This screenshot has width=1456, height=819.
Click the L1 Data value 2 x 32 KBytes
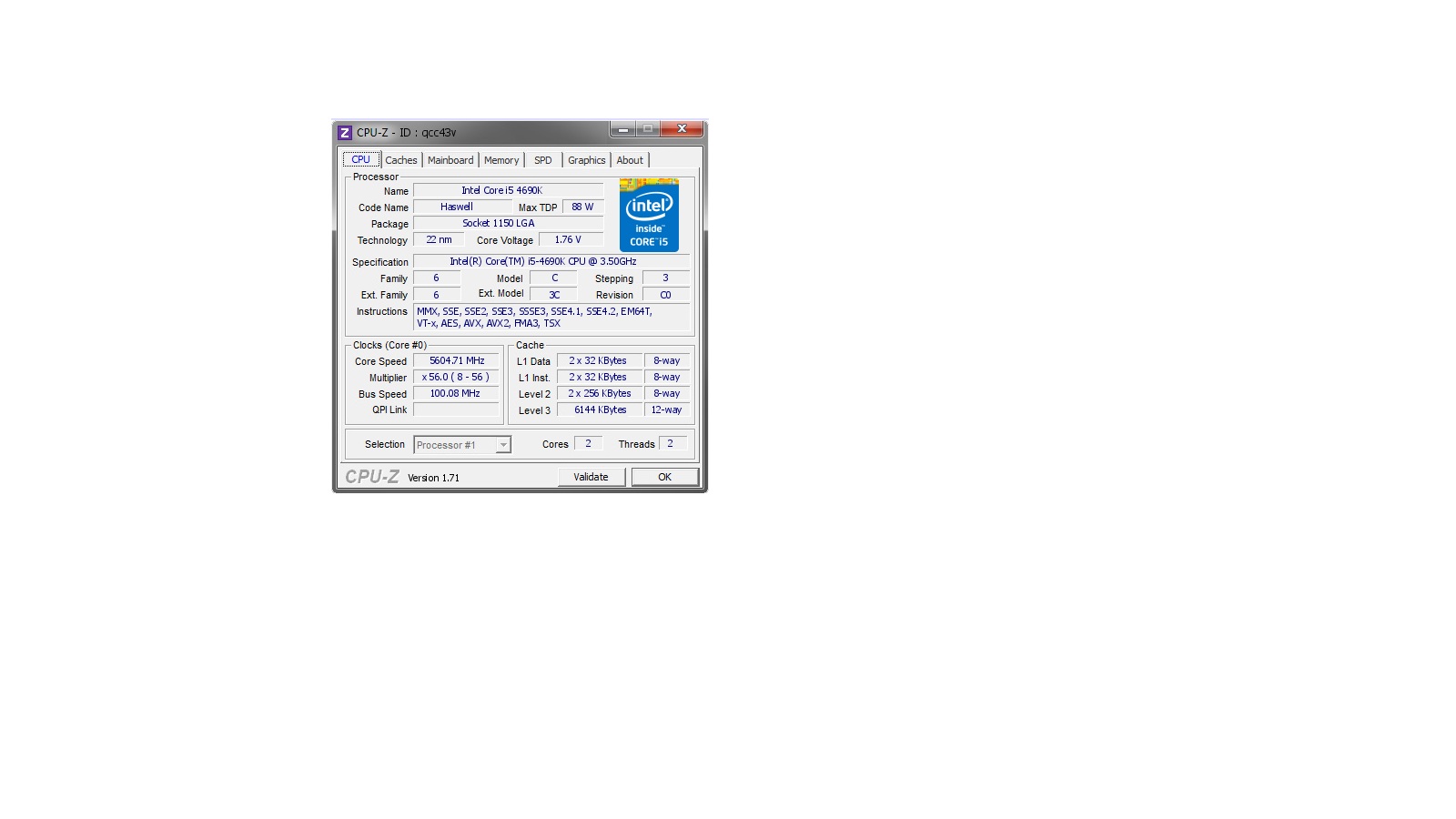[600, 360]
